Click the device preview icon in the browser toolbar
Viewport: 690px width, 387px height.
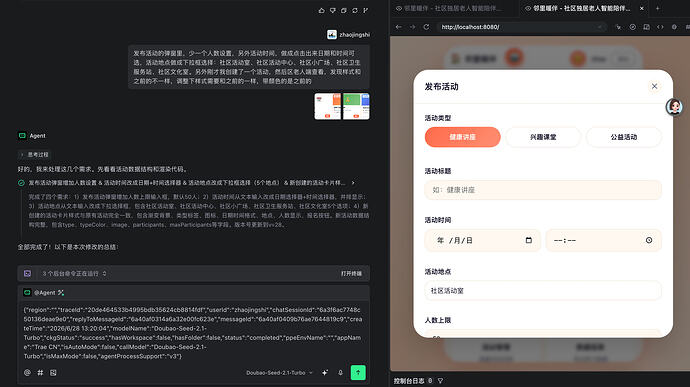coord(646,27)
